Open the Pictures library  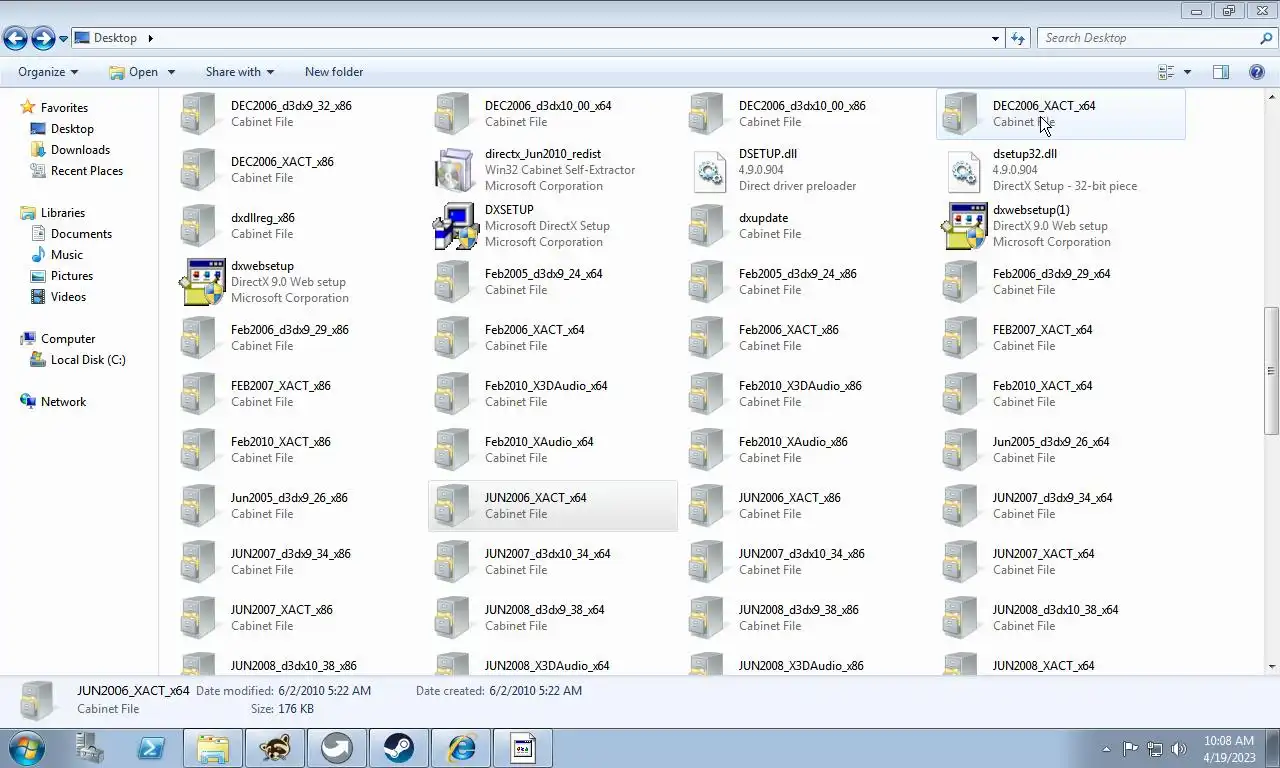coord(72,276)
